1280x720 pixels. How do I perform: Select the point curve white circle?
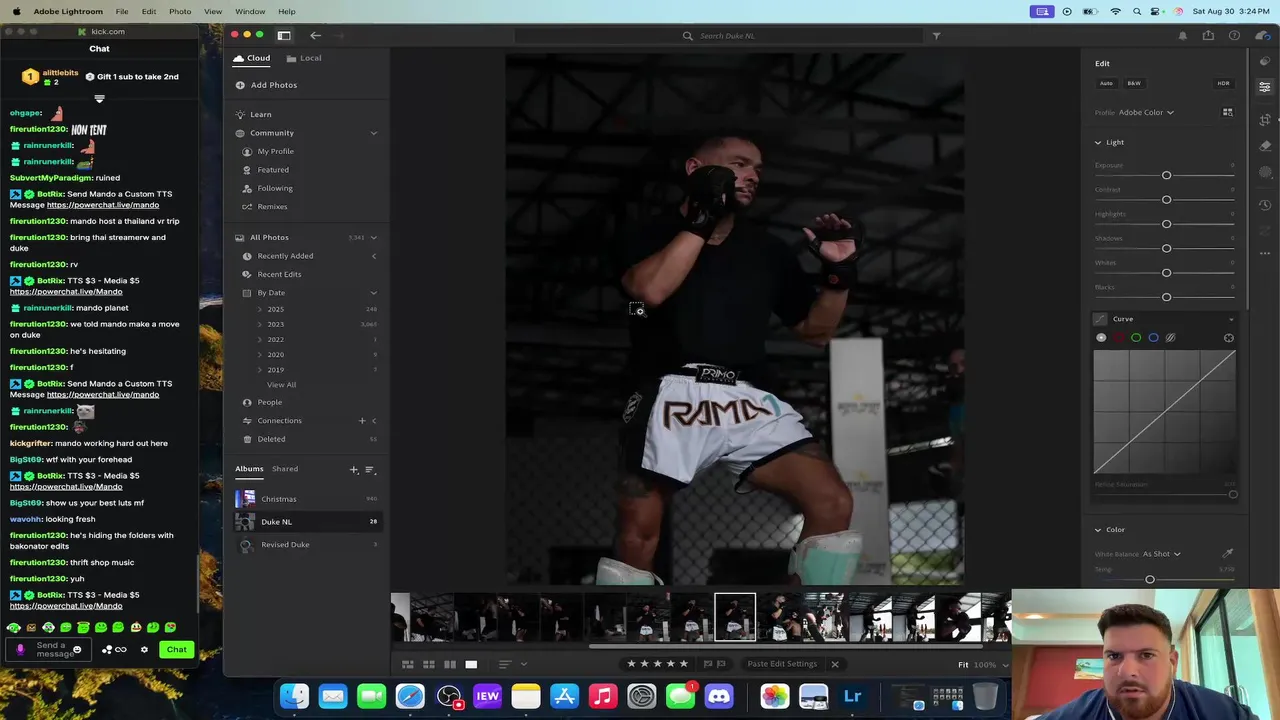(1101, 338)
